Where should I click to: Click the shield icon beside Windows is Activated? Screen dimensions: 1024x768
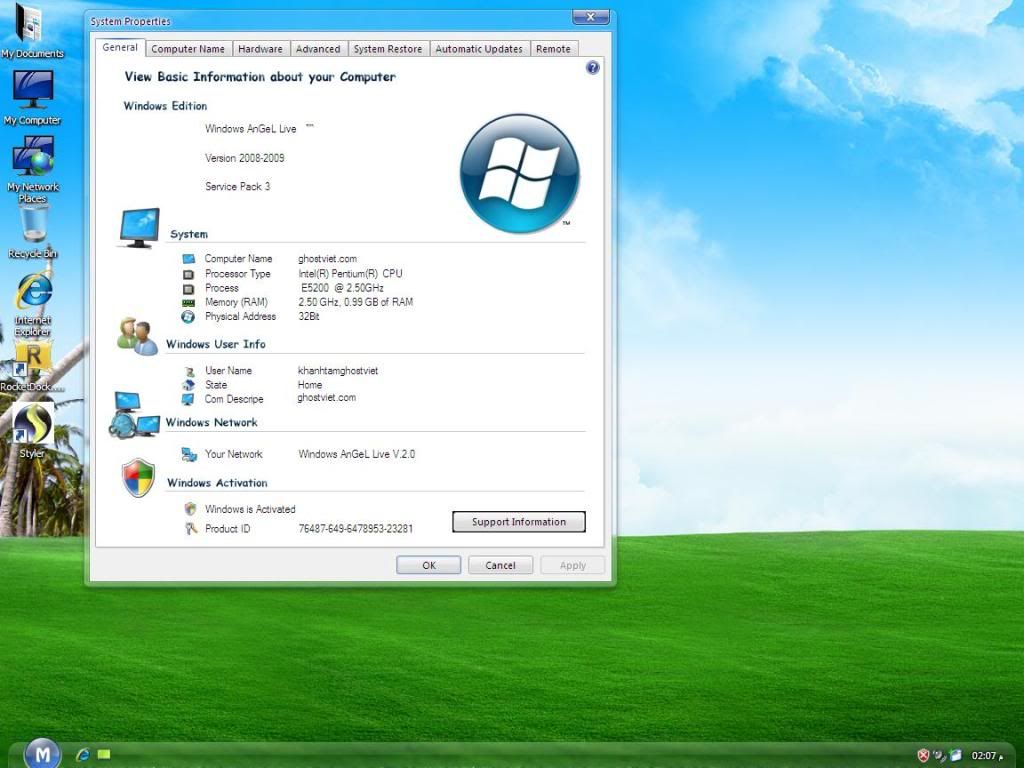click(190, 509)
